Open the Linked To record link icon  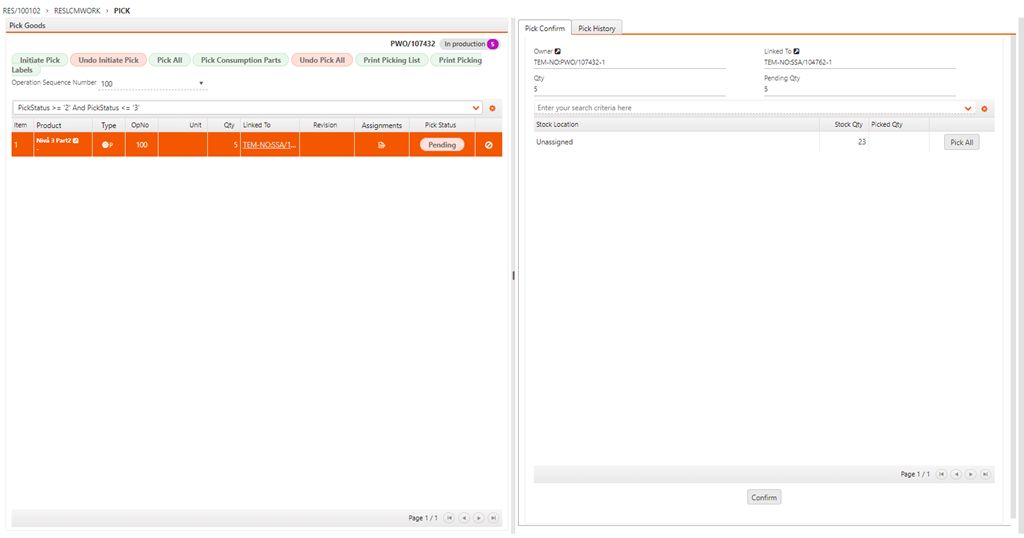tap(797, 51)
